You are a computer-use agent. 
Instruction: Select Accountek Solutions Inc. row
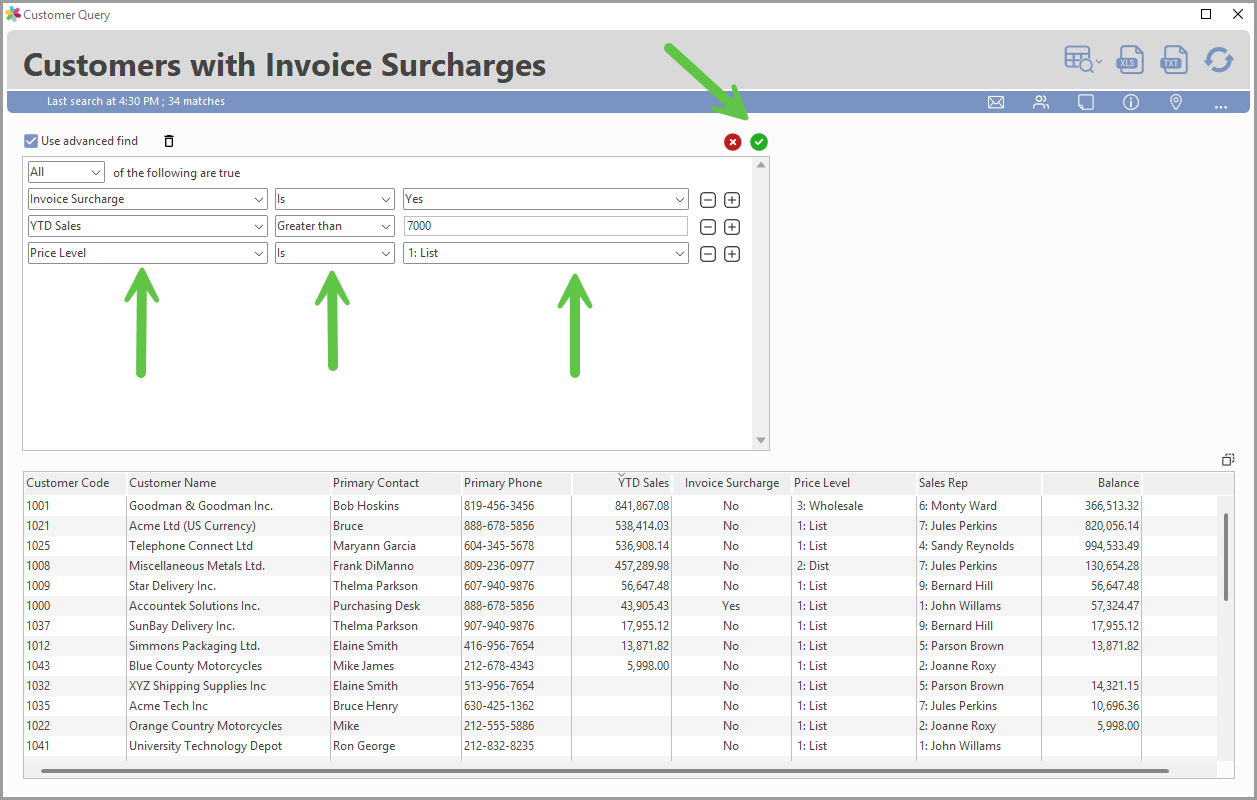[621, 606]
